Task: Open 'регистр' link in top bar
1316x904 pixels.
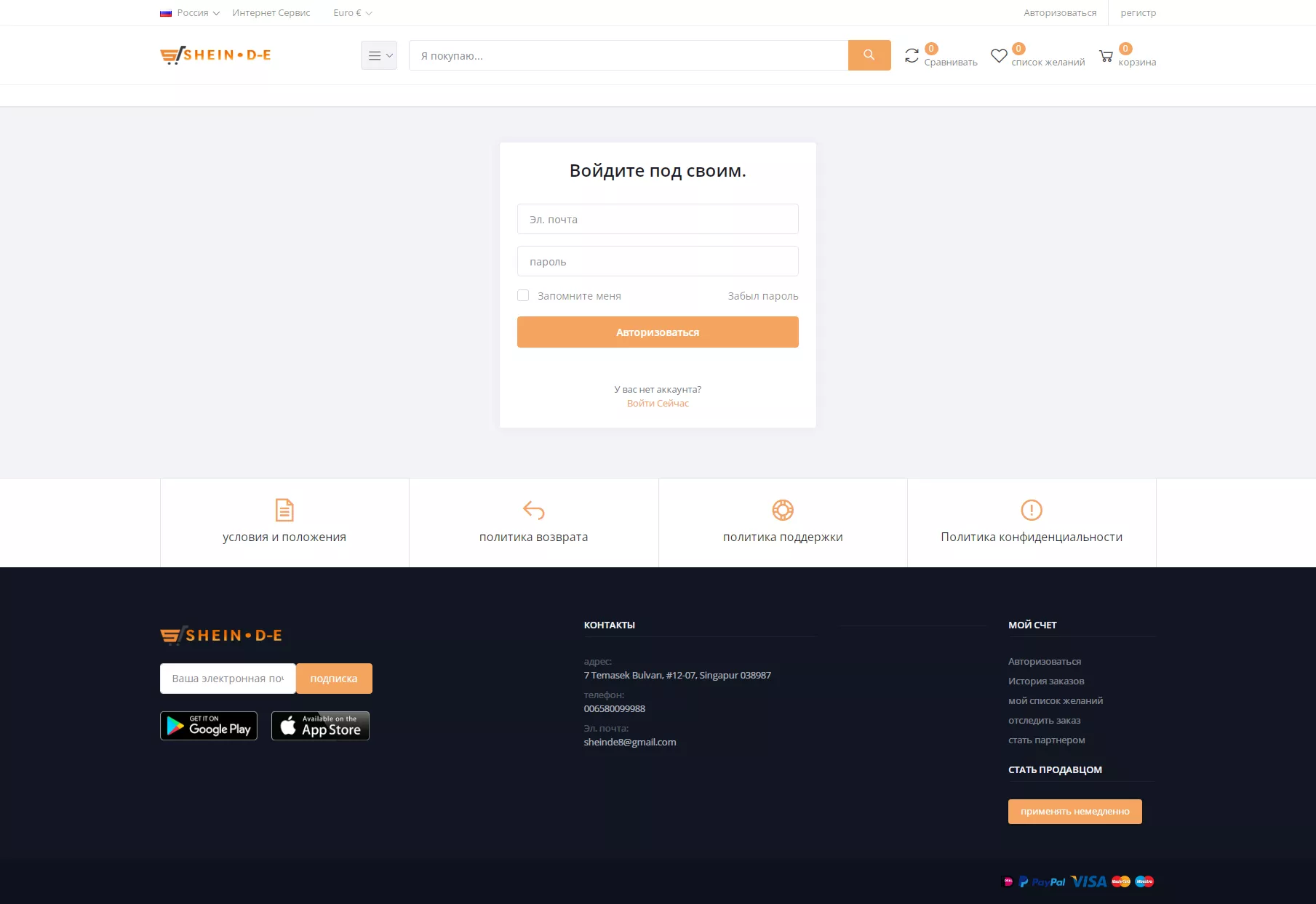Action: point(1138,13)
